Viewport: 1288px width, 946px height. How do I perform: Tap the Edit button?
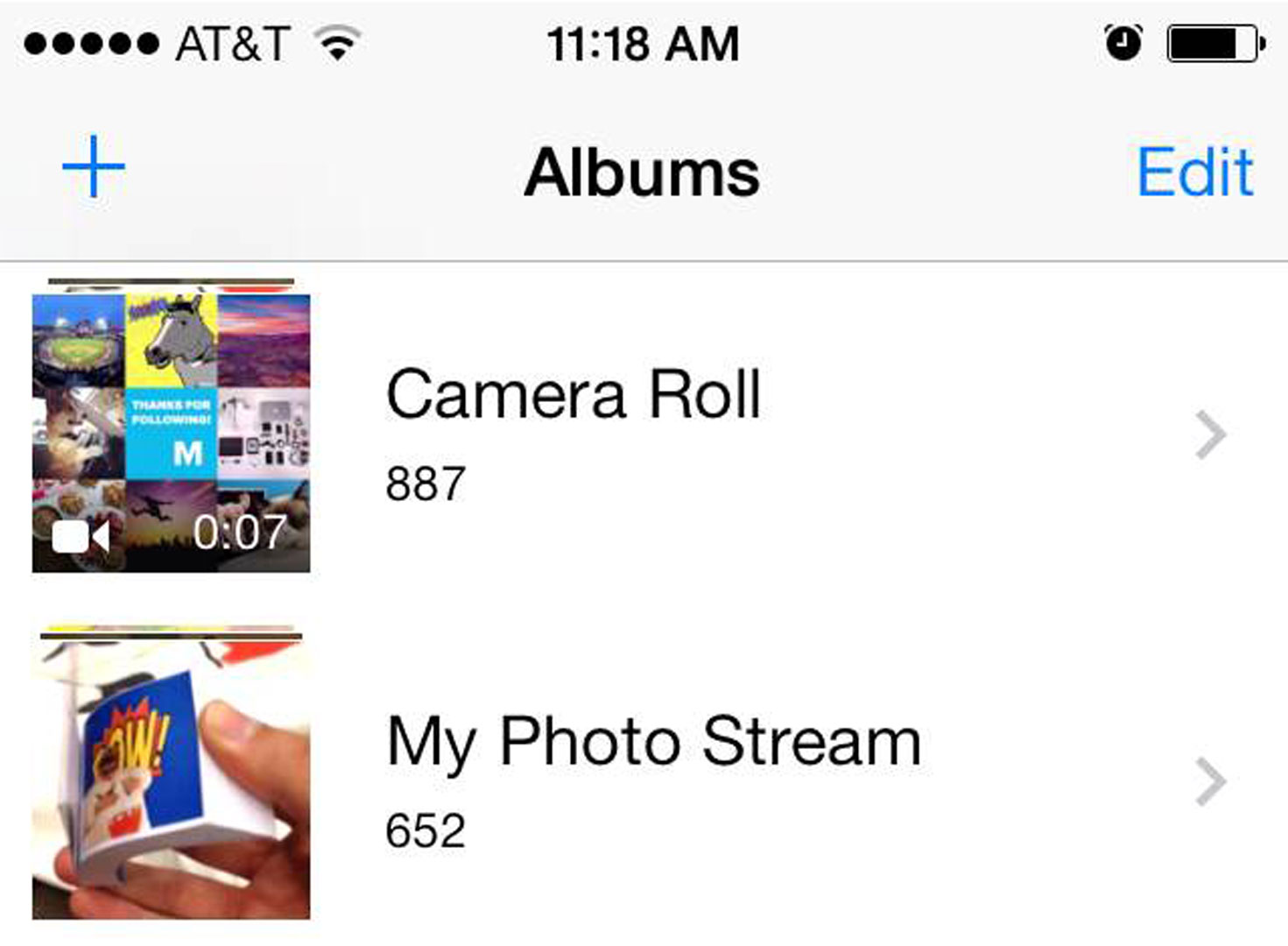[x=1194, y=172]
